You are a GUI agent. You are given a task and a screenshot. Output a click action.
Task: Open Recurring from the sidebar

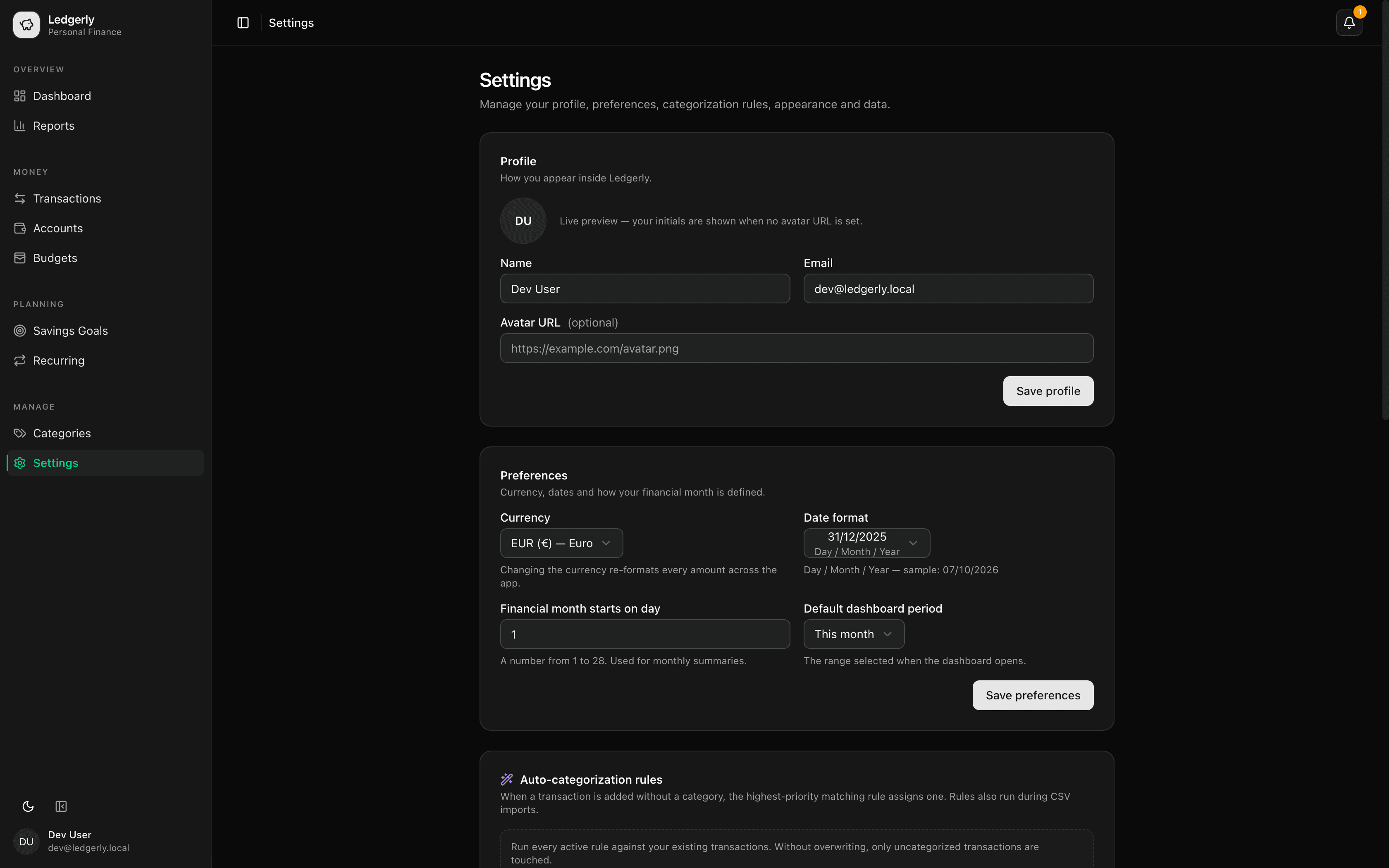pos(105,360)
